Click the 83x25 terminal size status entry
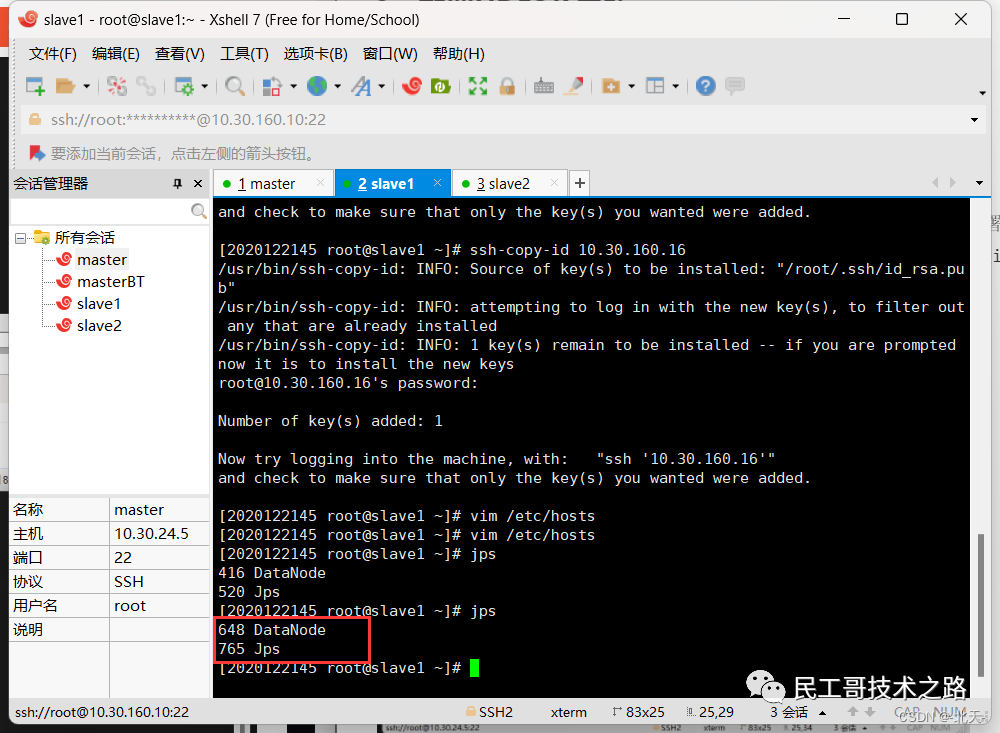This screenshot has width=1000, height=733. coord(638,712)
